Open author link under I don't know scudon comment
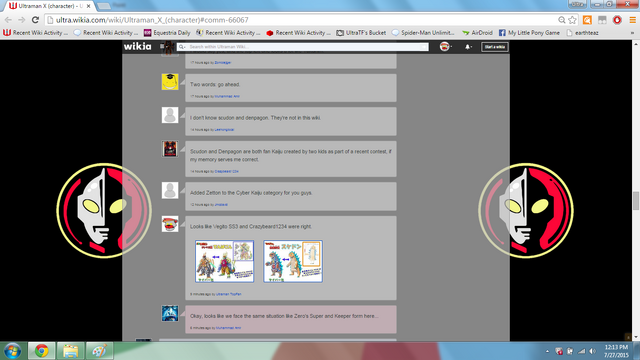 coord(224,130)
